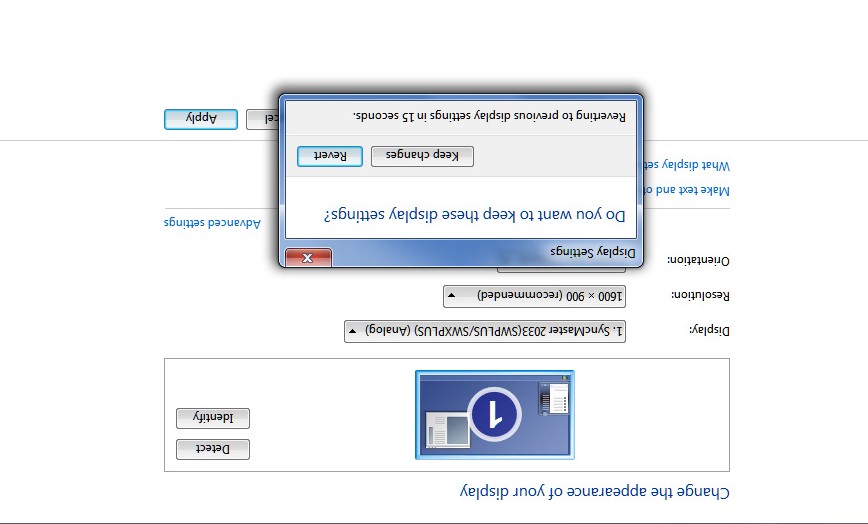The height and width of the screenshot is (524, 868).
Task: Click the Detect button
Action: point(213,449)
